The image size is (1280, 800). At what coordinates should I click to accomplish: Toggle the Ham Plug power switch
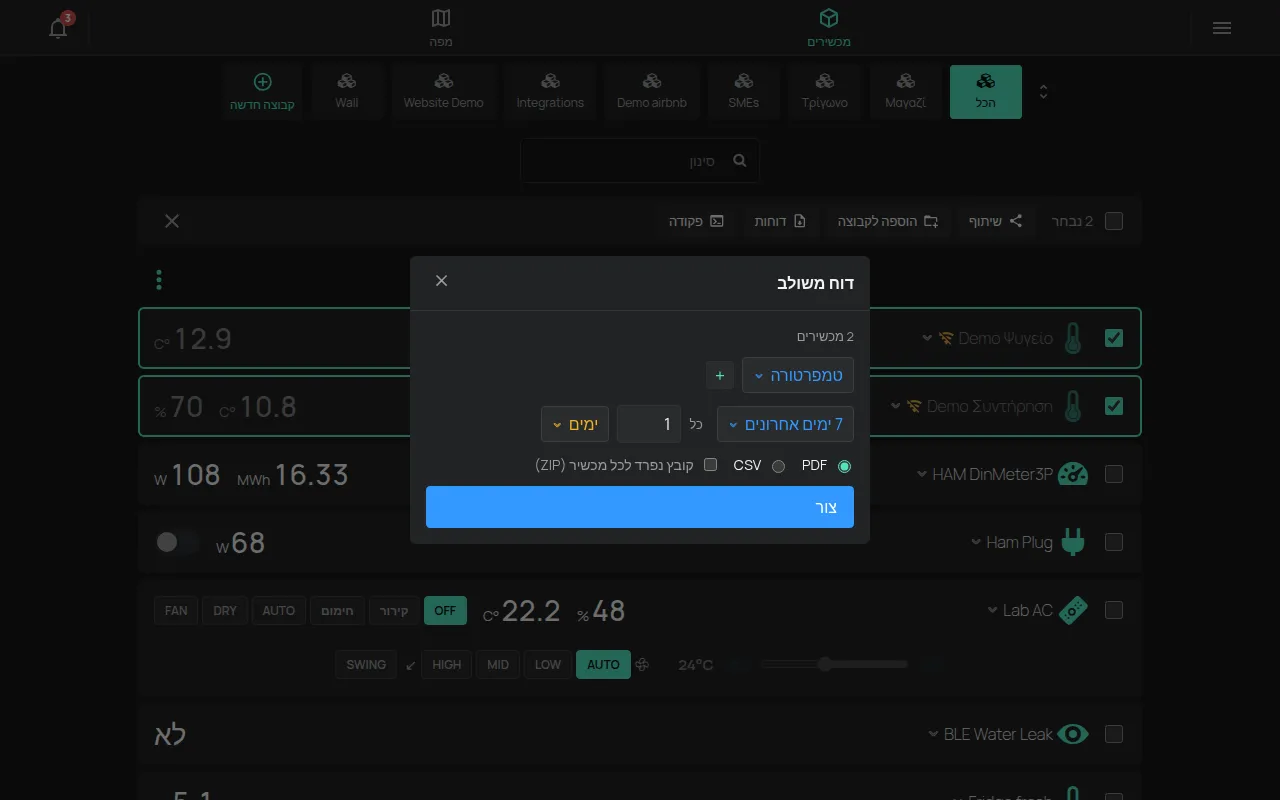pyautogui.click(x=178, y=542)
